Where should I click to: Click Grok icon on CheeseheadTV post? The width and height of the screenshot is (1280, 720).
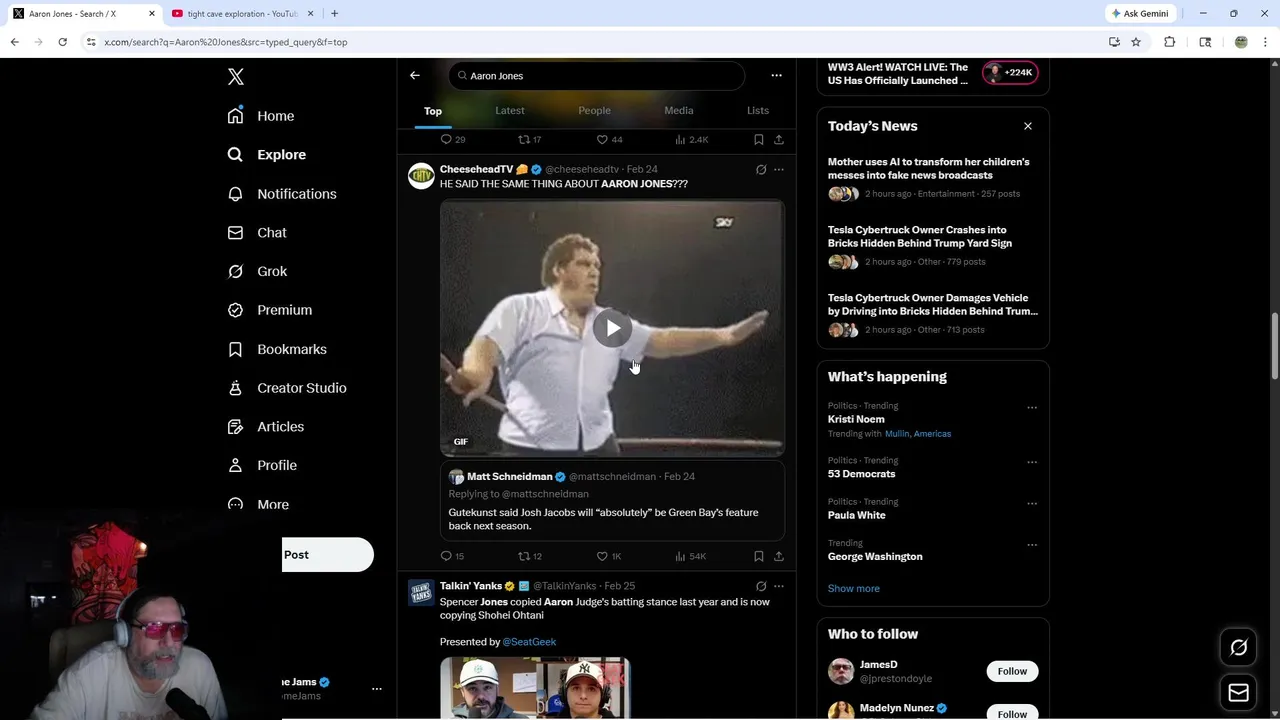[x=761, y=170]
